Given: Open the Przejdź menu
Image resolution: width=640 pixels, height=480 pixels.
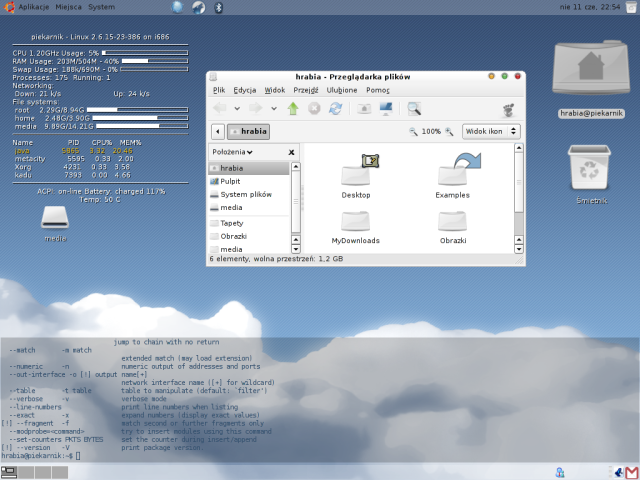Looking at the screenshot, I should tap(306, 90).
